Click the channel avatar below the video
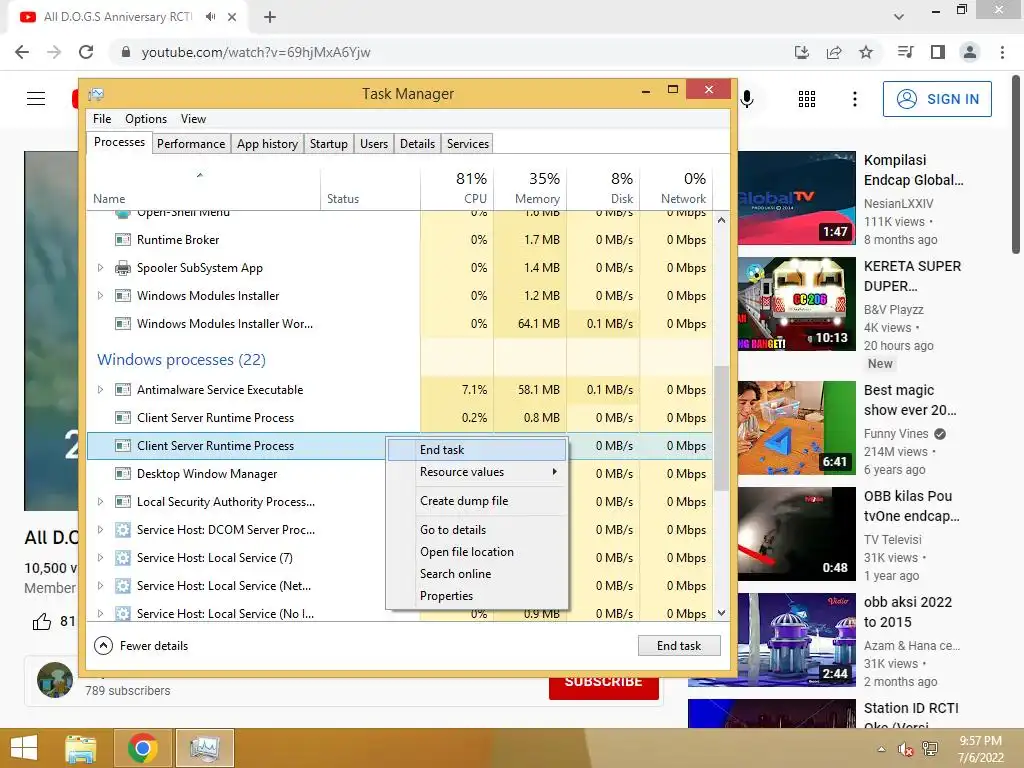This screenshot has width=1024, height=768. coord(55,680)
